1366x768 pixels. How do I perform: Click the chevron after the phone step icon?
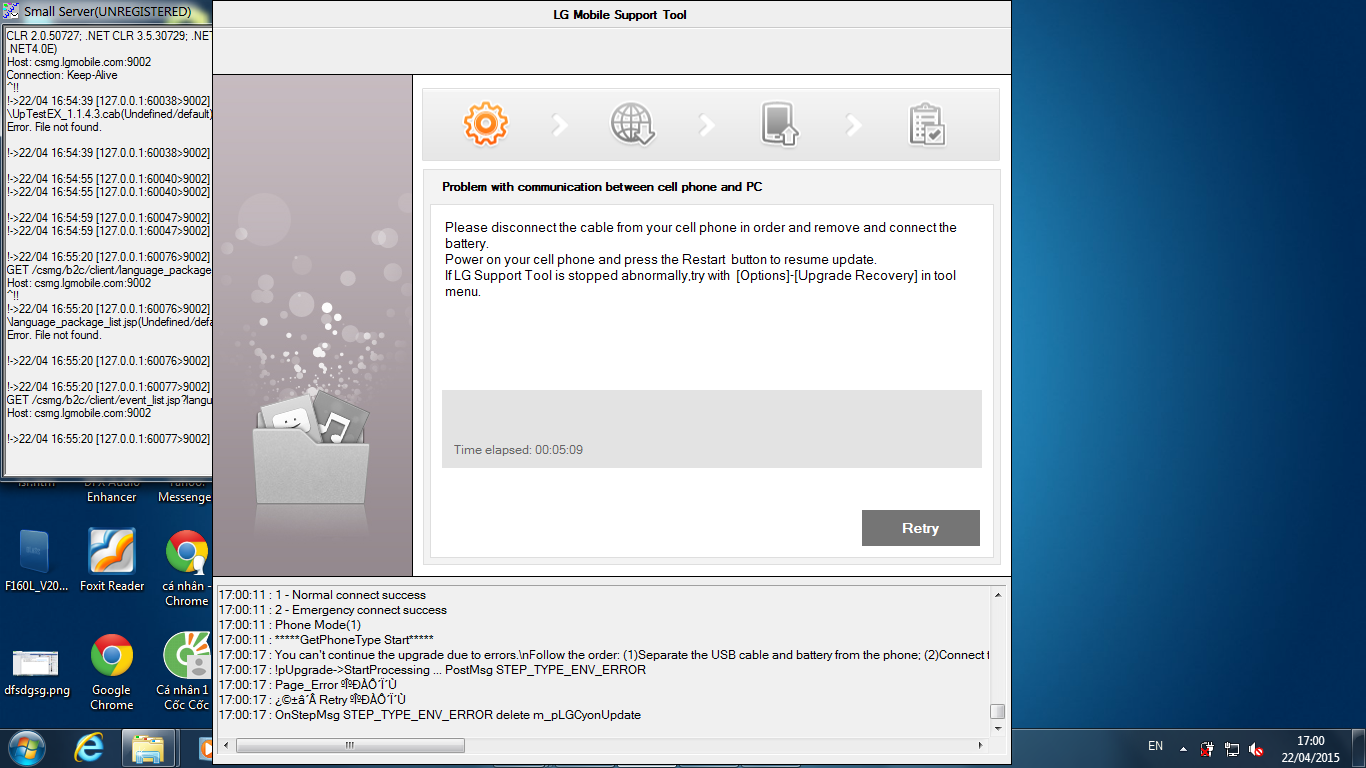tap(854, 125)
